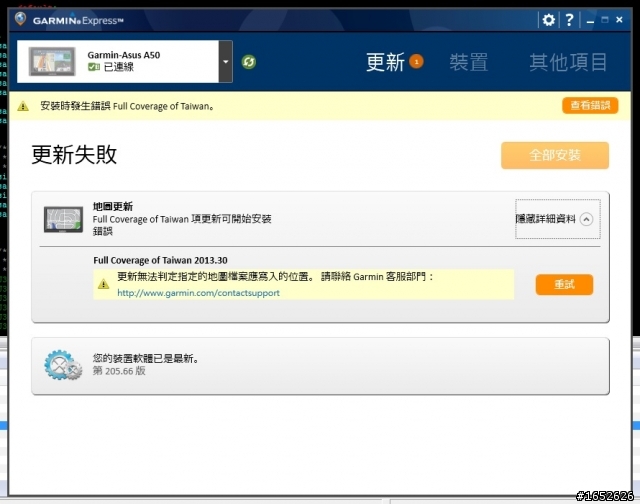640x504 pixels.
Task: Collapse details with 隱藏詳細資料 chevron
Action: (587, 219)
